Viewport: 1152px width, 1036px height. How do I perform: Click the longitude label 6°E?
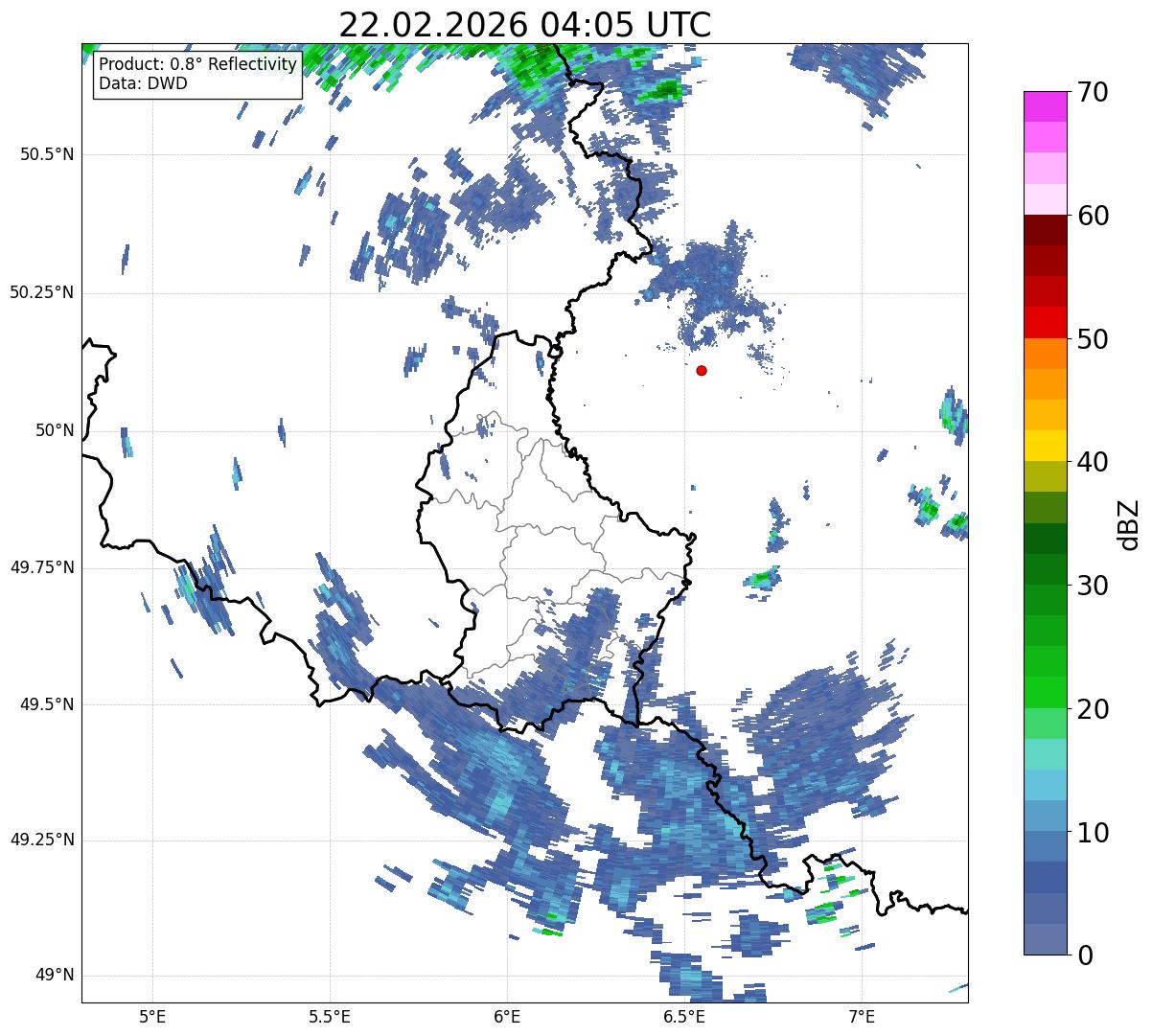(507, 1016)
